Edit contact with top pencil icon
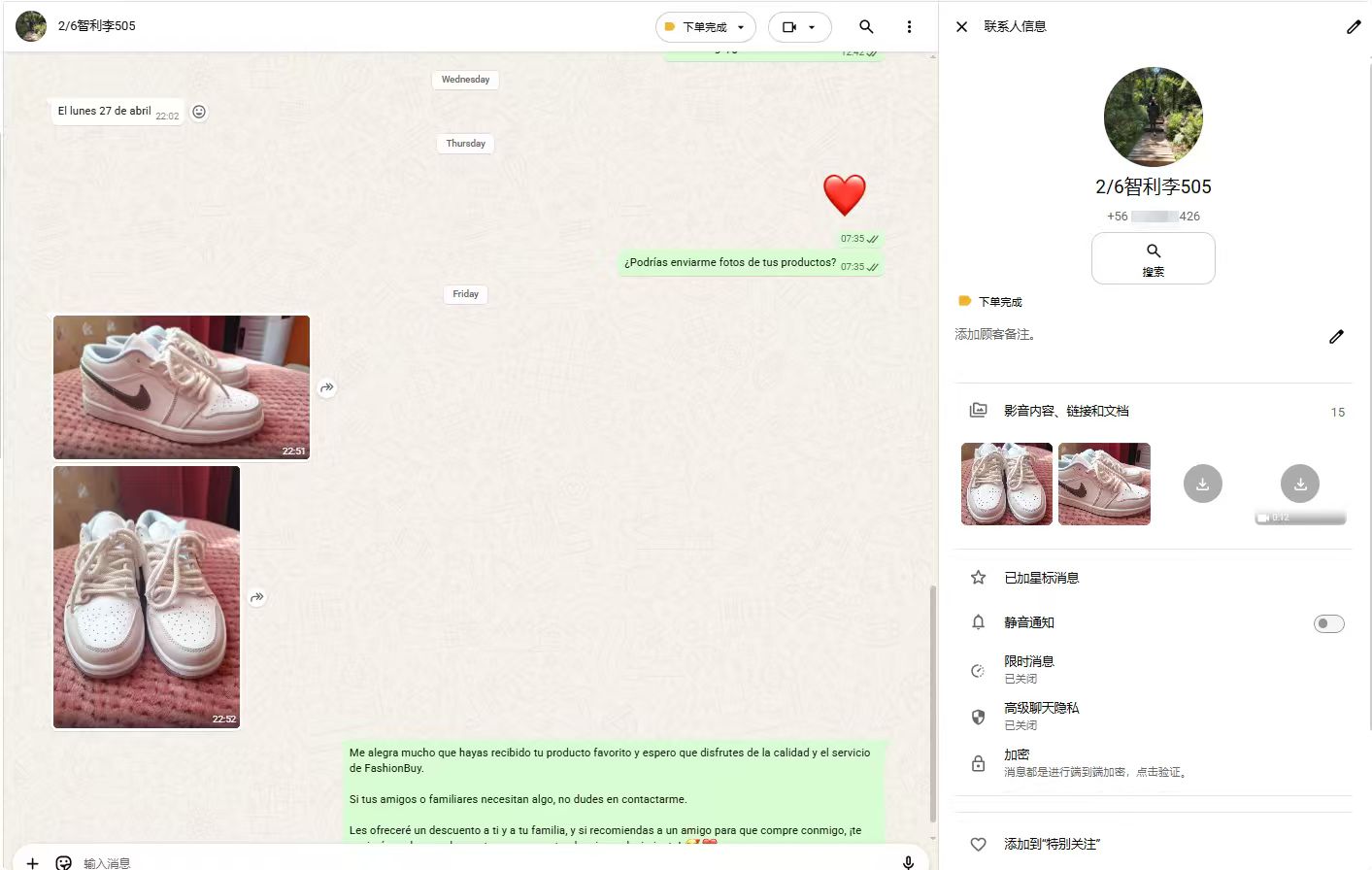The height and width of the screenshot is (870, 1372). click(1354, 27)
